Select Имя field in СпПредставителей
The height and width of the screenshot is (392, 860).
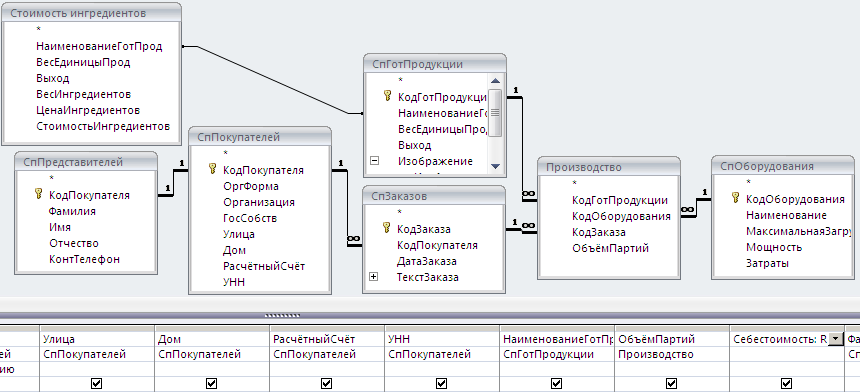pyautogui.click(x=60, y=227)
